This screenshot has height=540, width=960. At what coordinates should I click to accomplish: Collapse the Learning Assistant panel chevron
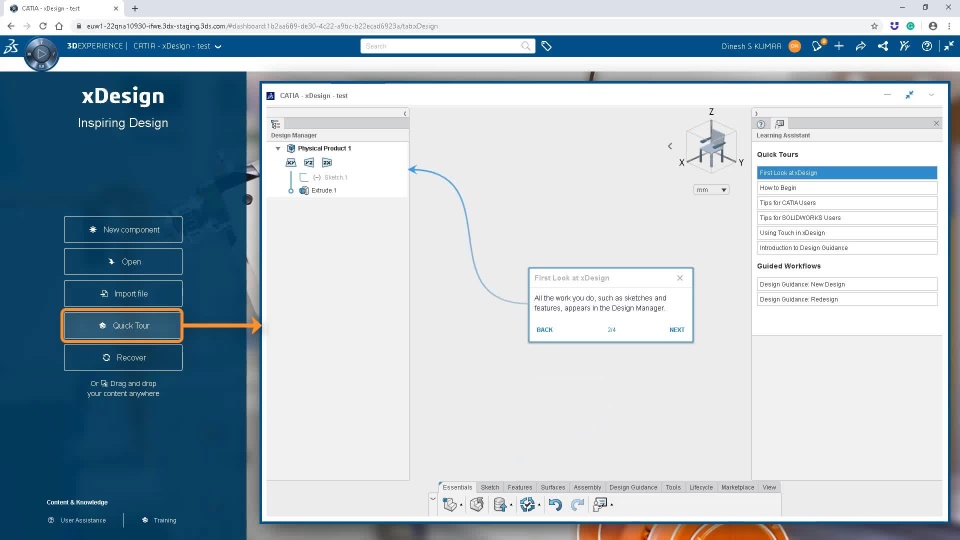click(756, 113)
